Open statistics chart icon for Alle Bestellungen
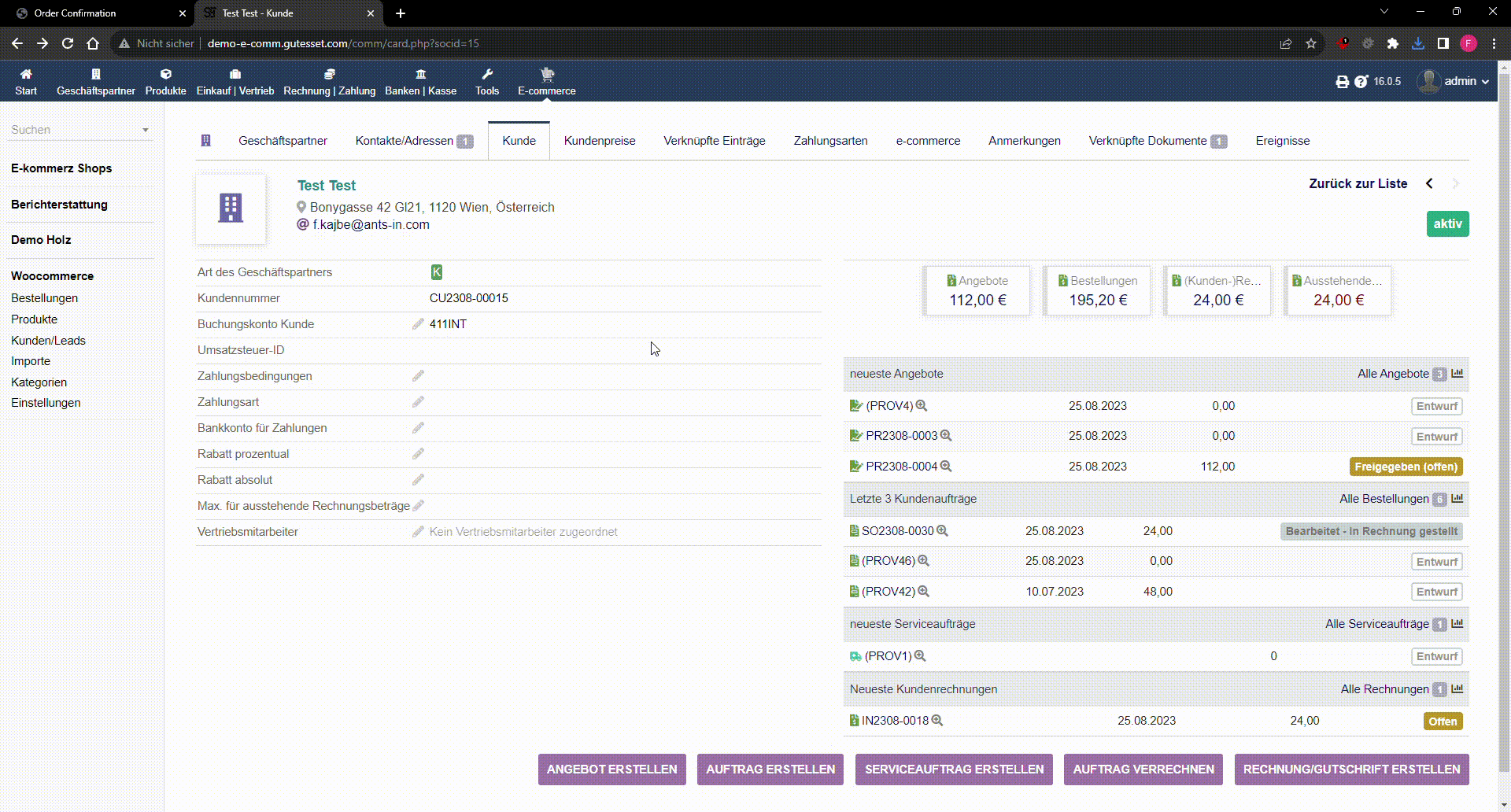The width and height of the screenshot is (1511, 812). tap(1457, 499)
